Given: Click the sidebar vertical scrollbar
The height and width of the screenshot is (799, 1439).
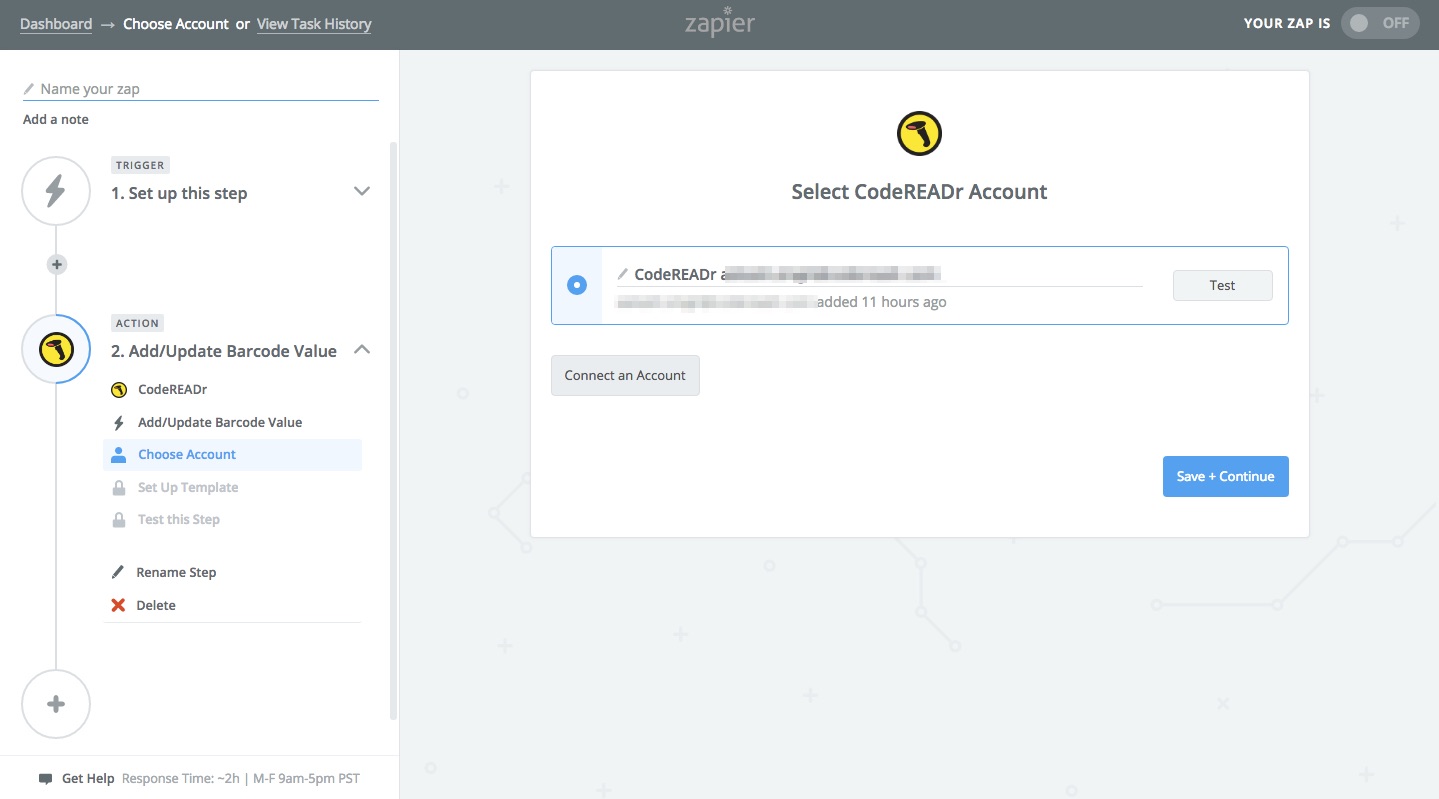Looking at the screenshot, I should click(393, 430).
